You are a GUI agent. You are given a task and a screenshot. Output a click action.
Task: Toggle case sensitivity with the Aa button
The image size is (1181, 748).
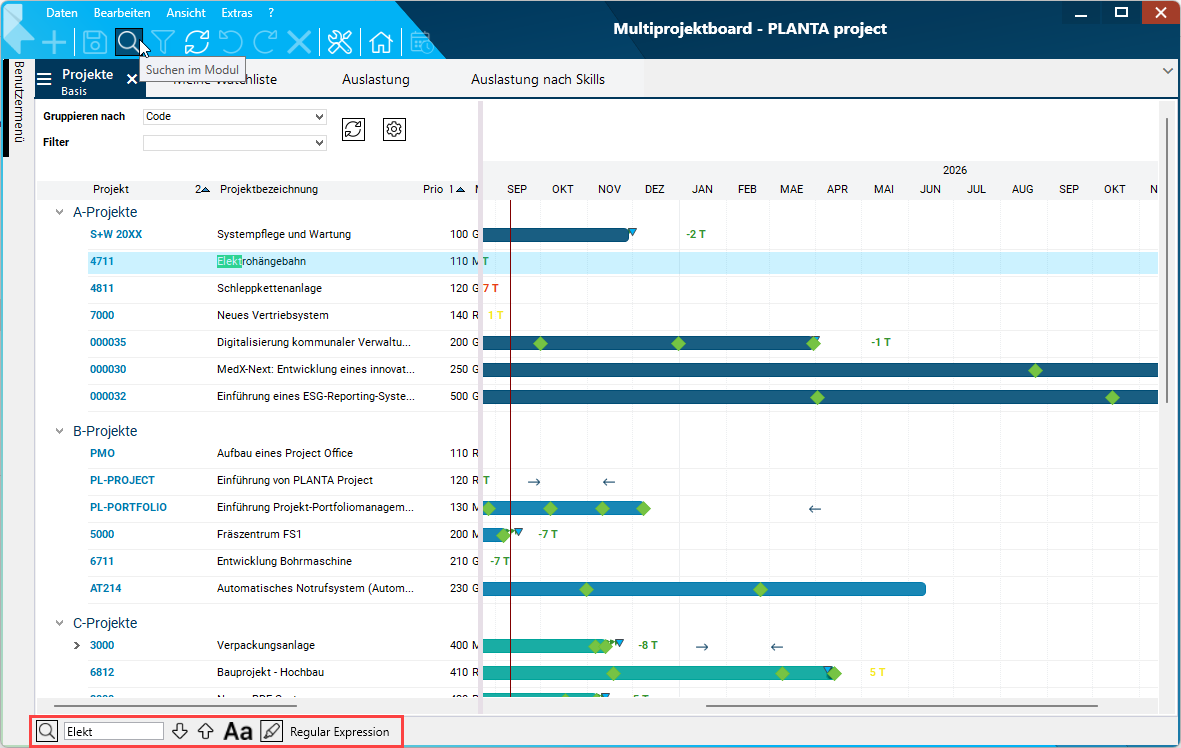click(x=238, y=732)
